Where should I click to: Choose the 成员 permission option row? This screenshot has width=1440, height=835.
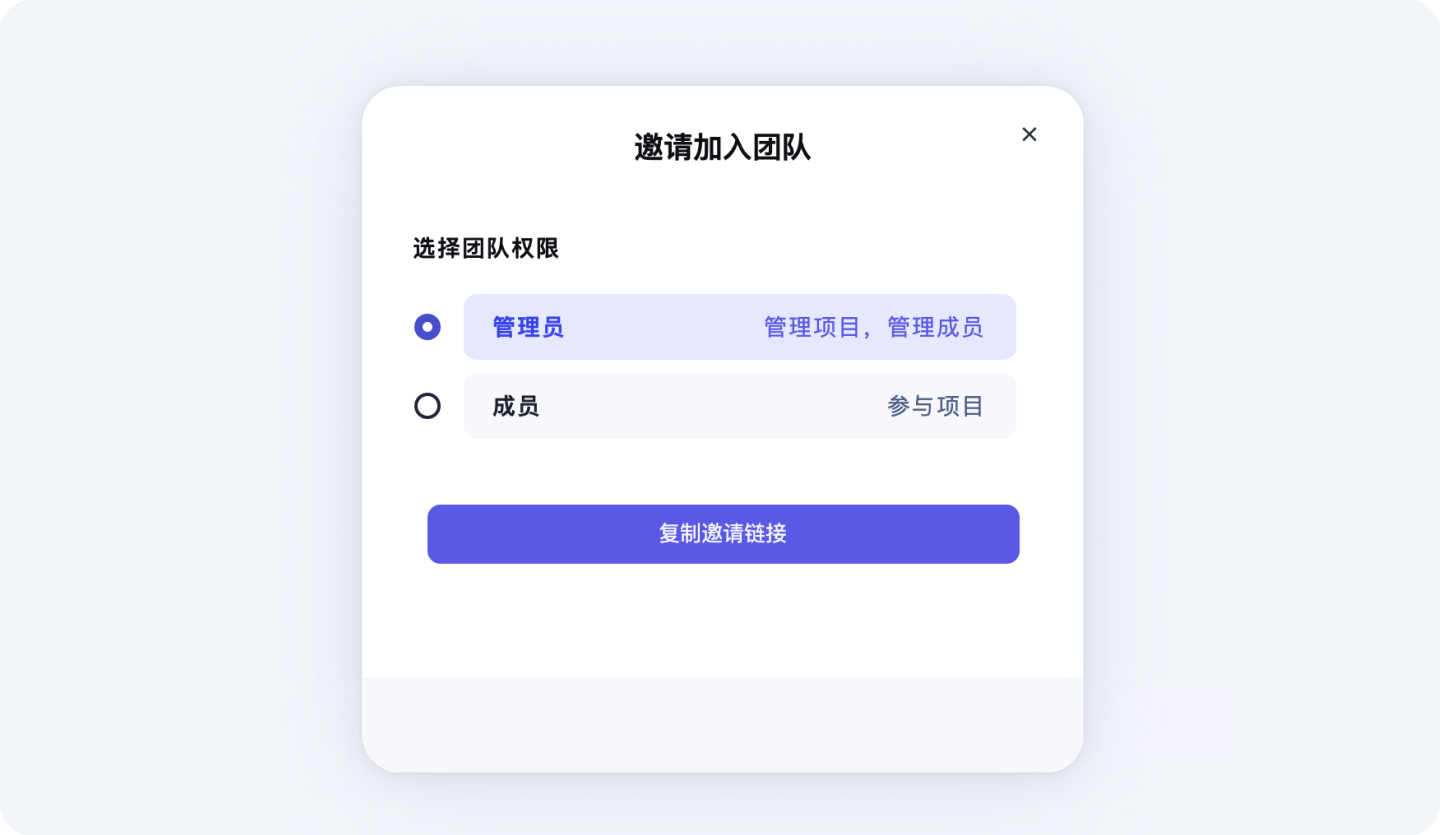click(x=740, y=406)
